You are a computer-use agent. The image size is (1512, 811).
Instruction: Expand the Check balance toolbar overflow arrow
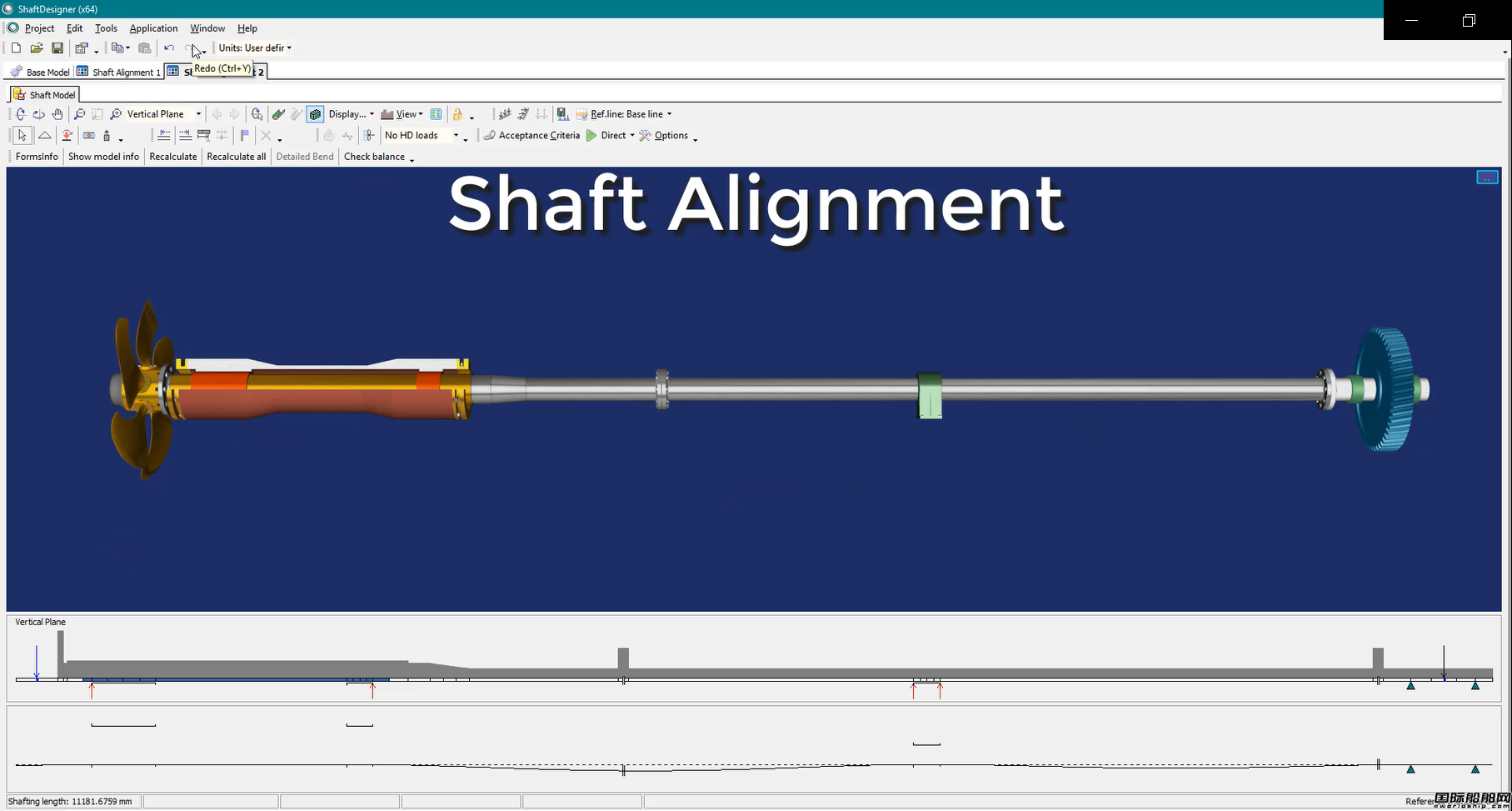click(412, 158)
